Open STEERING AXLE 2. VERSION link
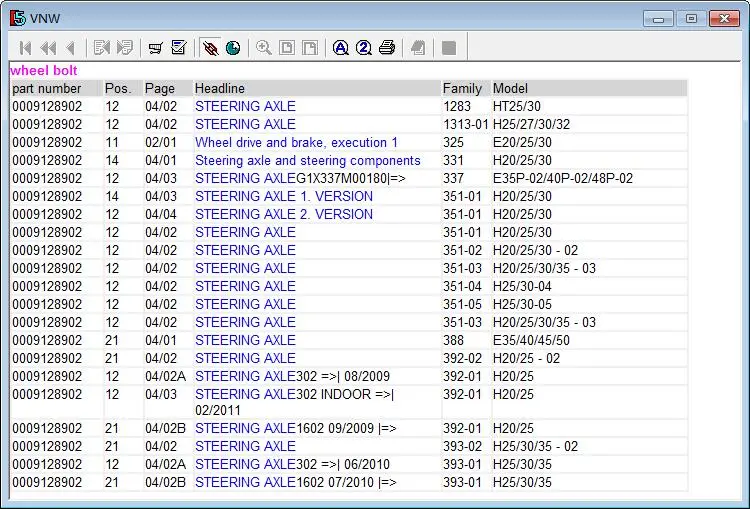Viewport: 750px width, 509px height. [284, 214]
